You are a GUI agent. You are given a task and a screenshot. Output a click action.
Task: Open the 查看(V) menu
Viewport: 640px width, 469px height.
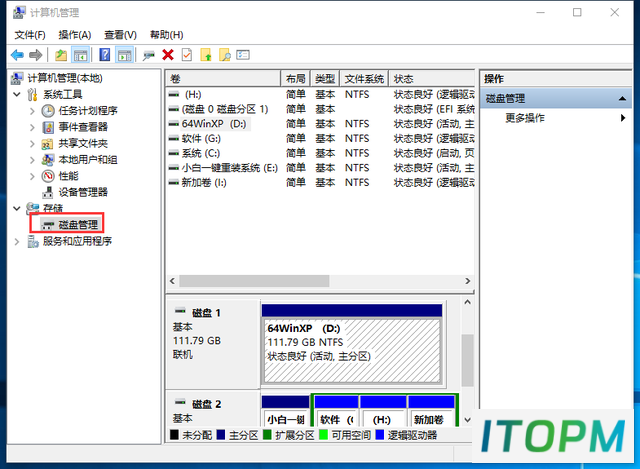[x=120, y=35]
